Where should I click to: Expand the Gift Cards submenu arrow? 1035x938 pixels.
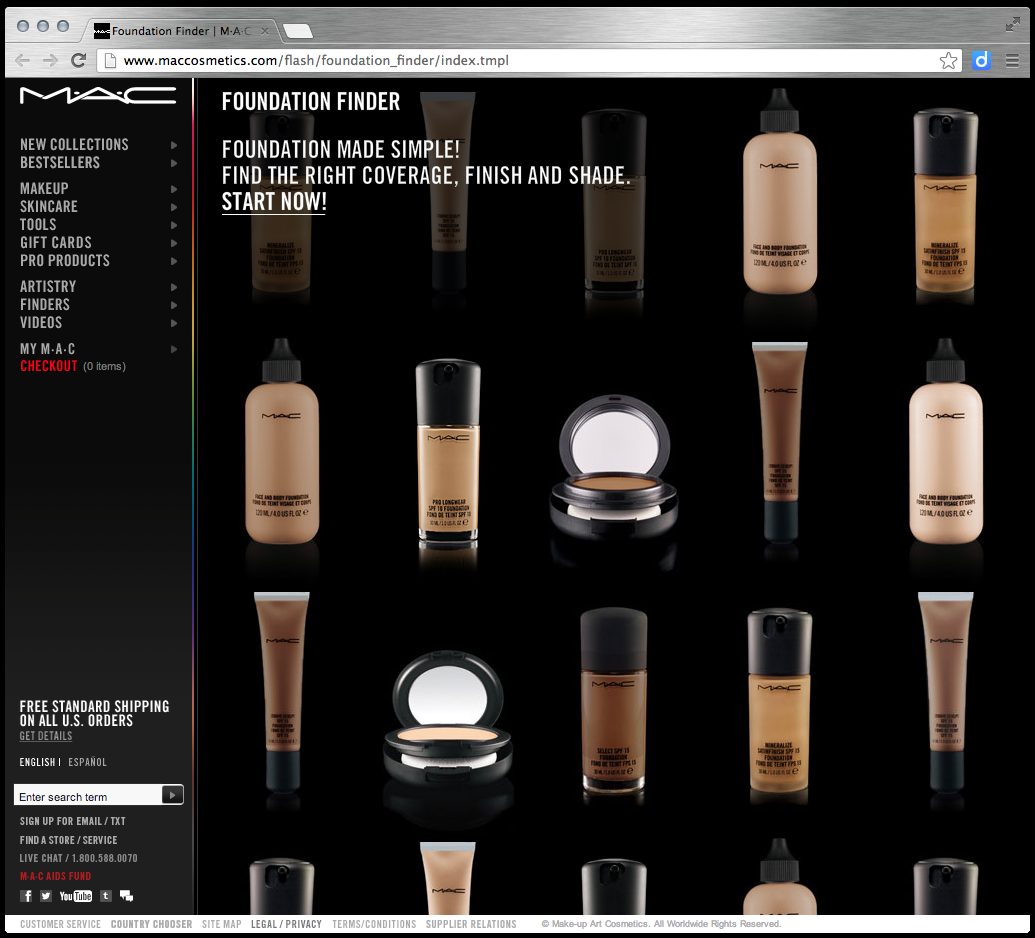tap(174, 243)
